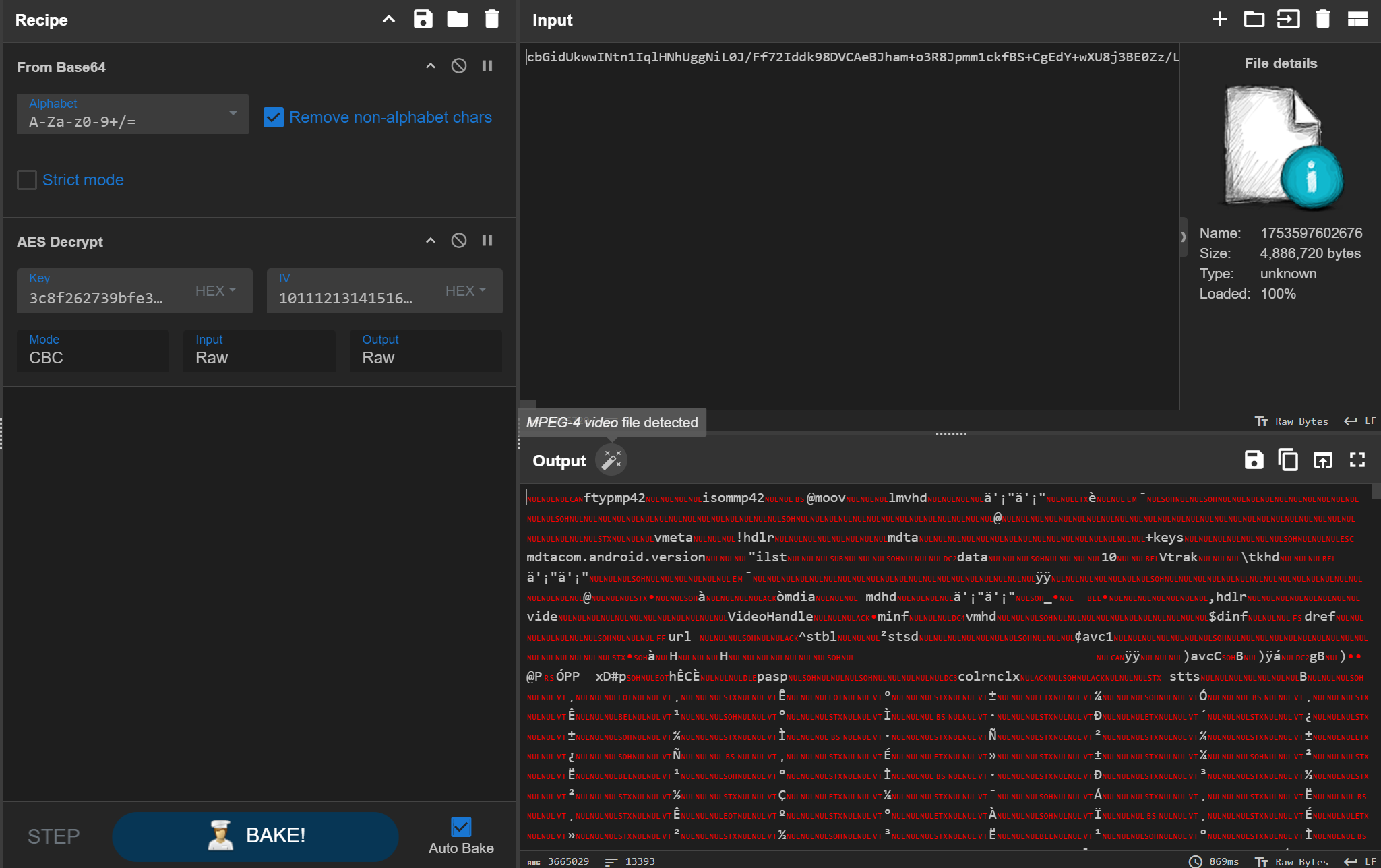The height and width of the screenshot is (868, 1381).
Task: Replace input with output icon
Action: click(1323, 460)
